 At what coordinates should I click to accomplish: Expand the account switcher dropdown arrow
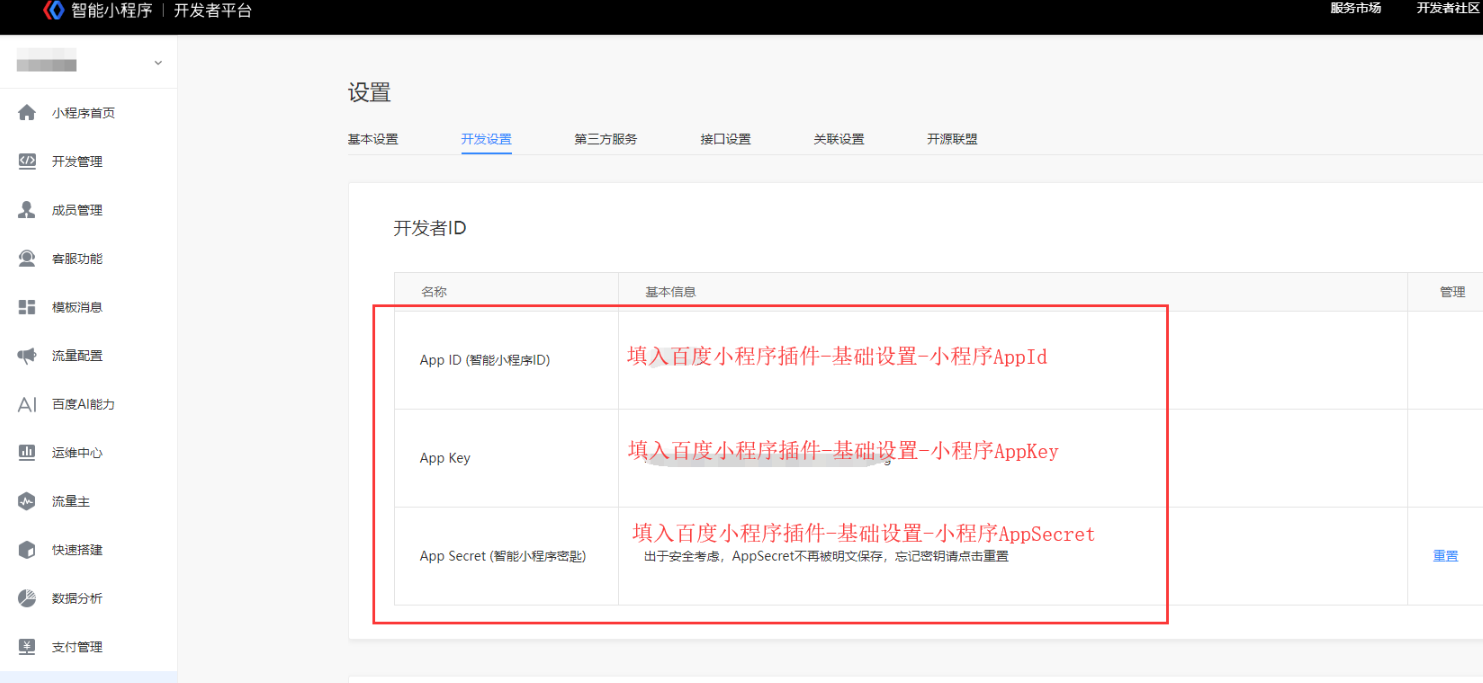pos(158,64)
